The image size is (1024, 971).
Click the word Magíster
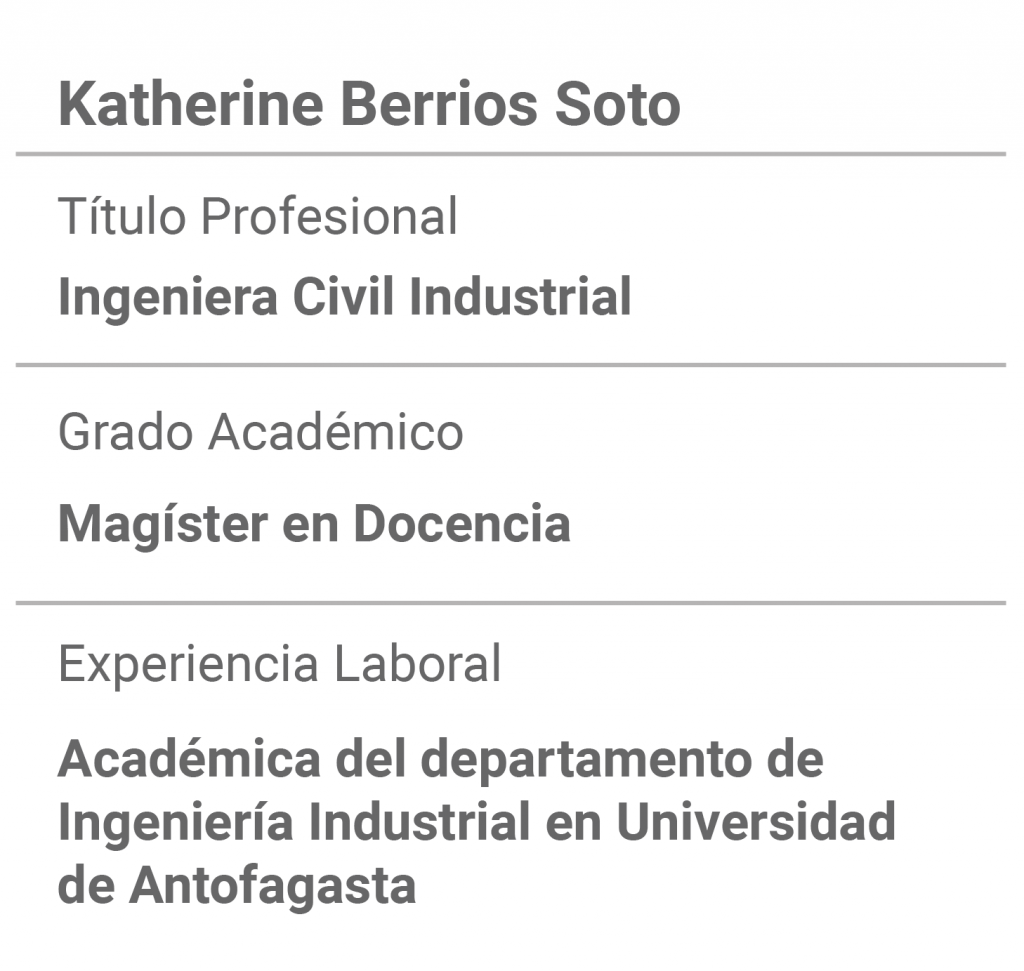[x=163, y=524]
